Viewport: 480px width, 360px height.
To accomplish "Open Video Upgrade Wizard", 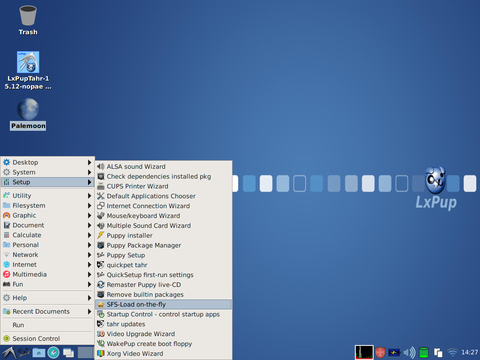I will [x=164, y=334].
